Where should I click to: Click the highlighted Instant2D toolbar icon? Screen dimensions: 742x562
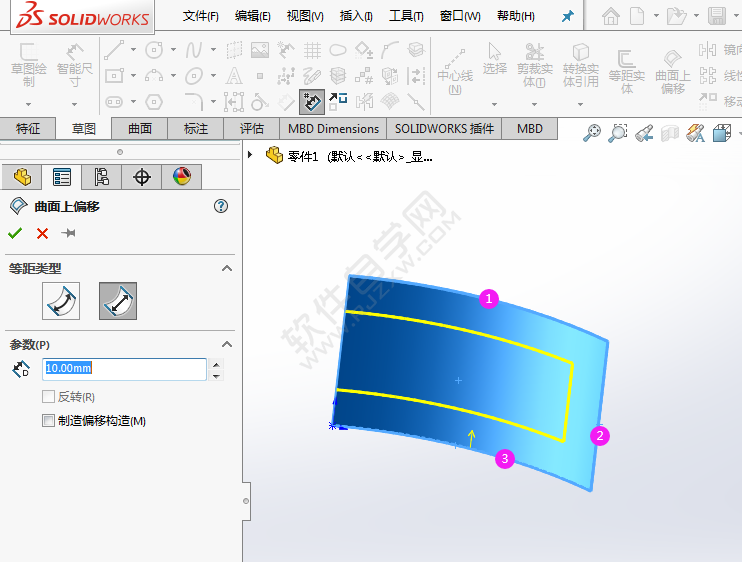(x=312, y=102)
